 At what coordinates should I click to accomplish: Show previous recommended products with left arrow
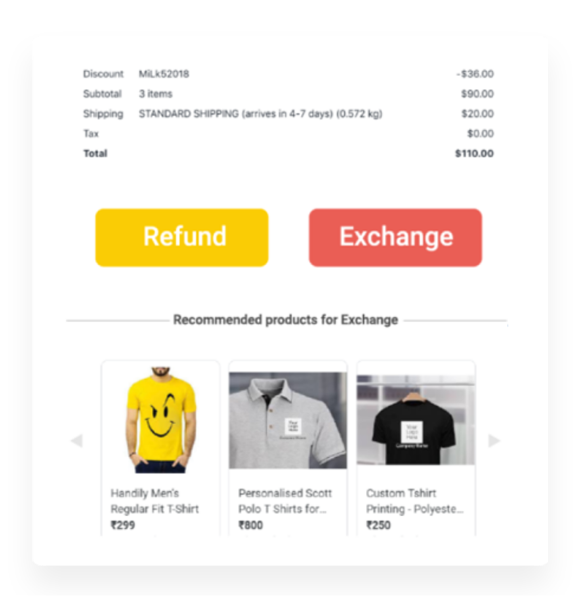pyautogui.click(x=77, y=441)
